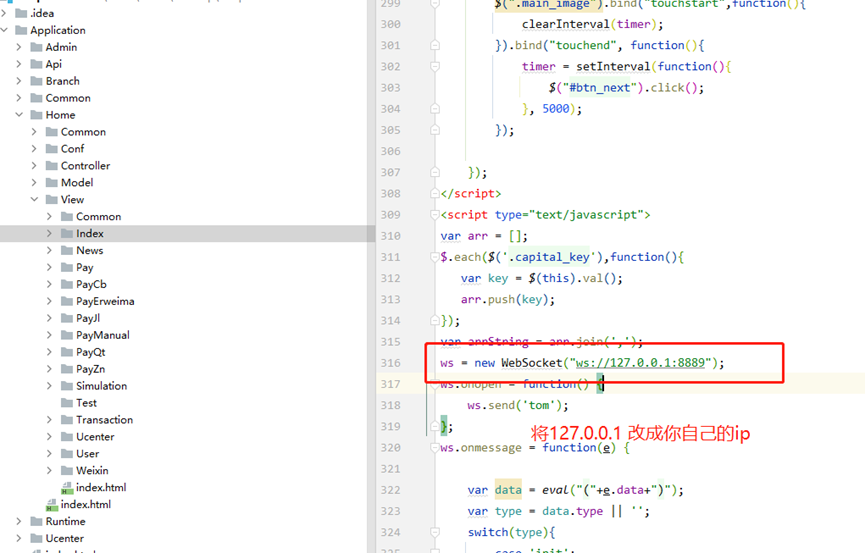Image resolution: width=865 pixels, height=553 pixels.
Task: Click the 5000 interval value
Action: point(556,109)
